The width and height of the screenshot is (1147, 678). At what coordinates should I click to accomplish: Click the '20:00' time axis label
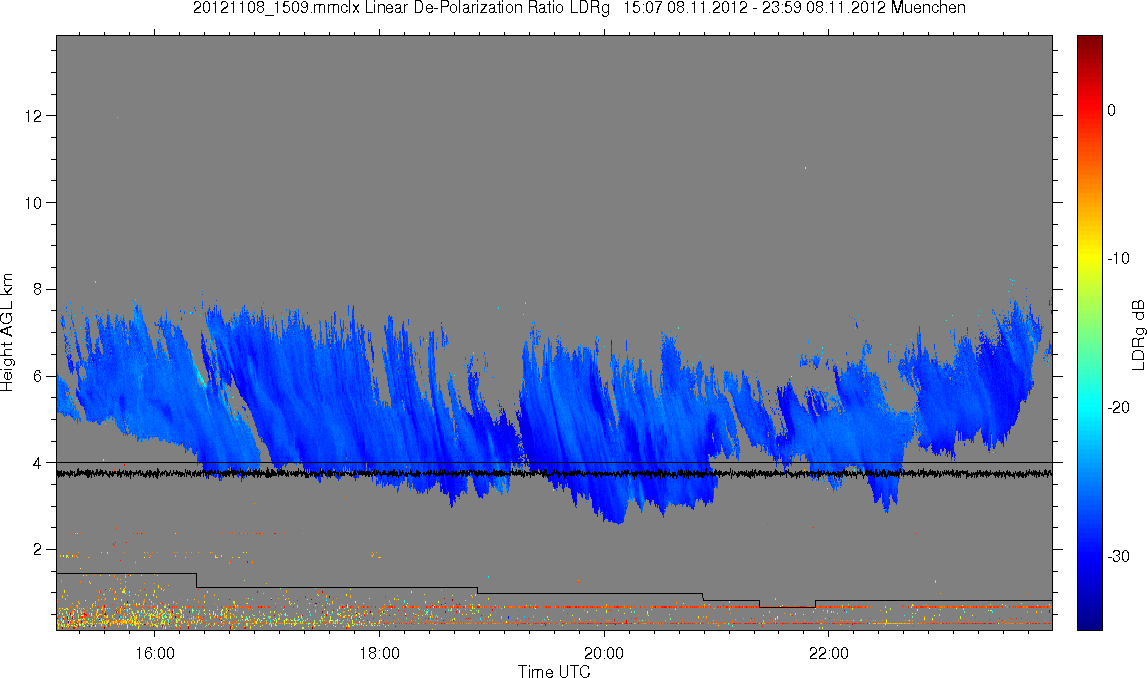tap(604, 653)
